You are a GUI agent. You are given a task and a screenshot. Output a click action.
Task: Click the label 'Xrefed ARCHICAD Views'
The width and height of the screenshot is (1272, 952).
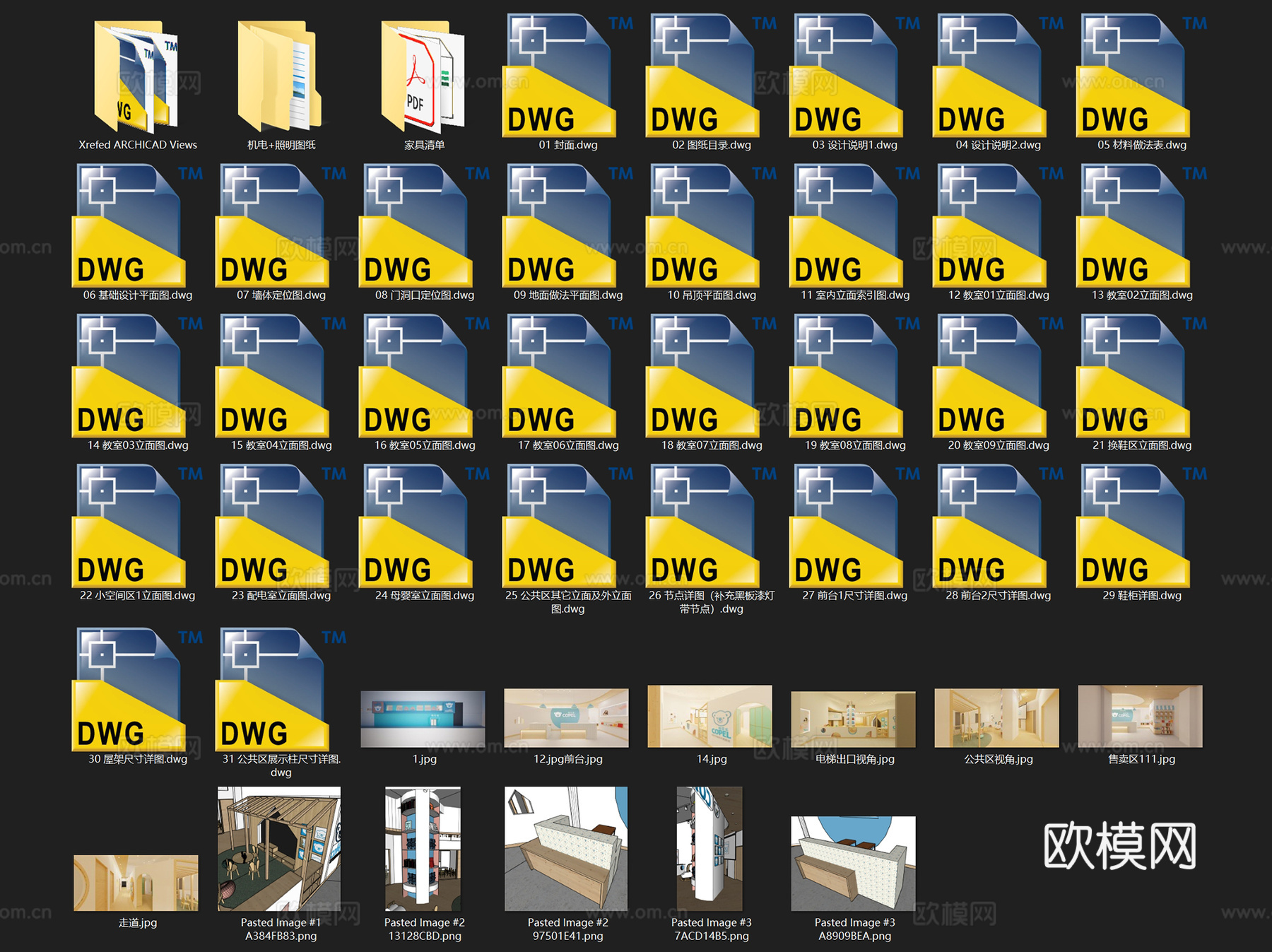[138, 145]
